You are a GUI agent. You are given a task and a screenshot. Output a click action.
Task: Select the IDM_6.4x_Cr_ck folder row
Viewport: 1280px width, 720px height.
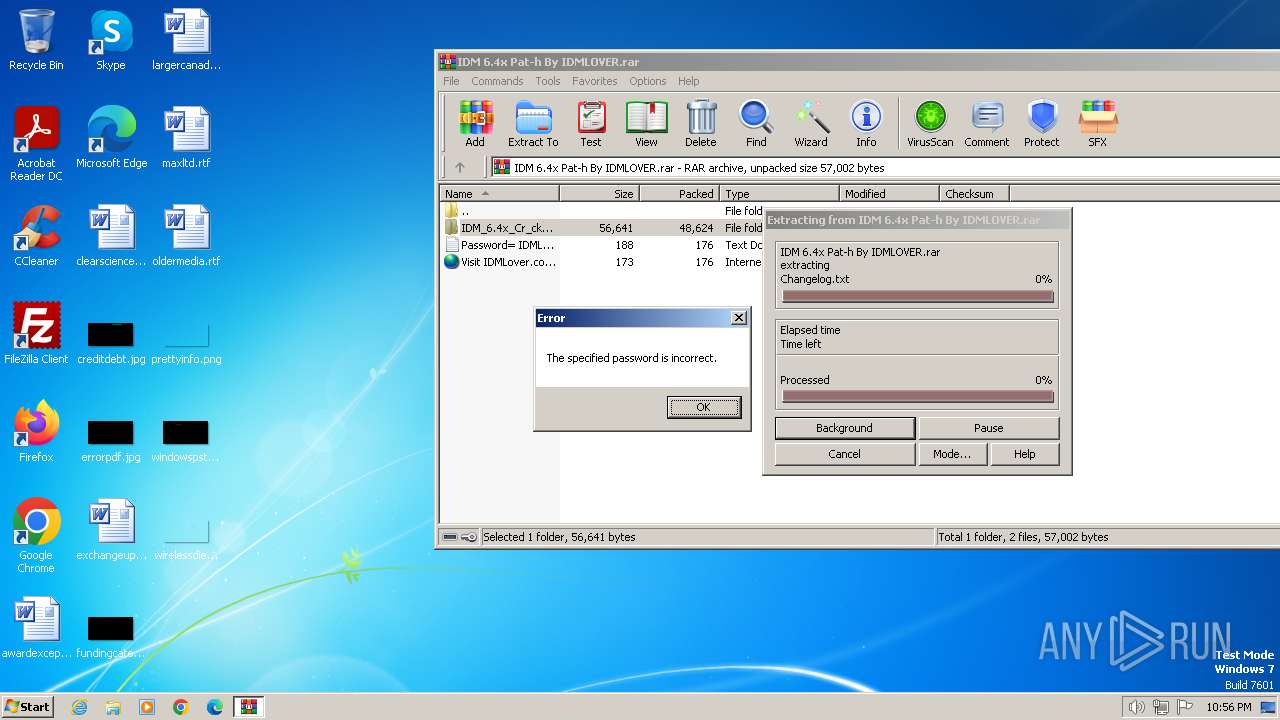coord(603,228)
